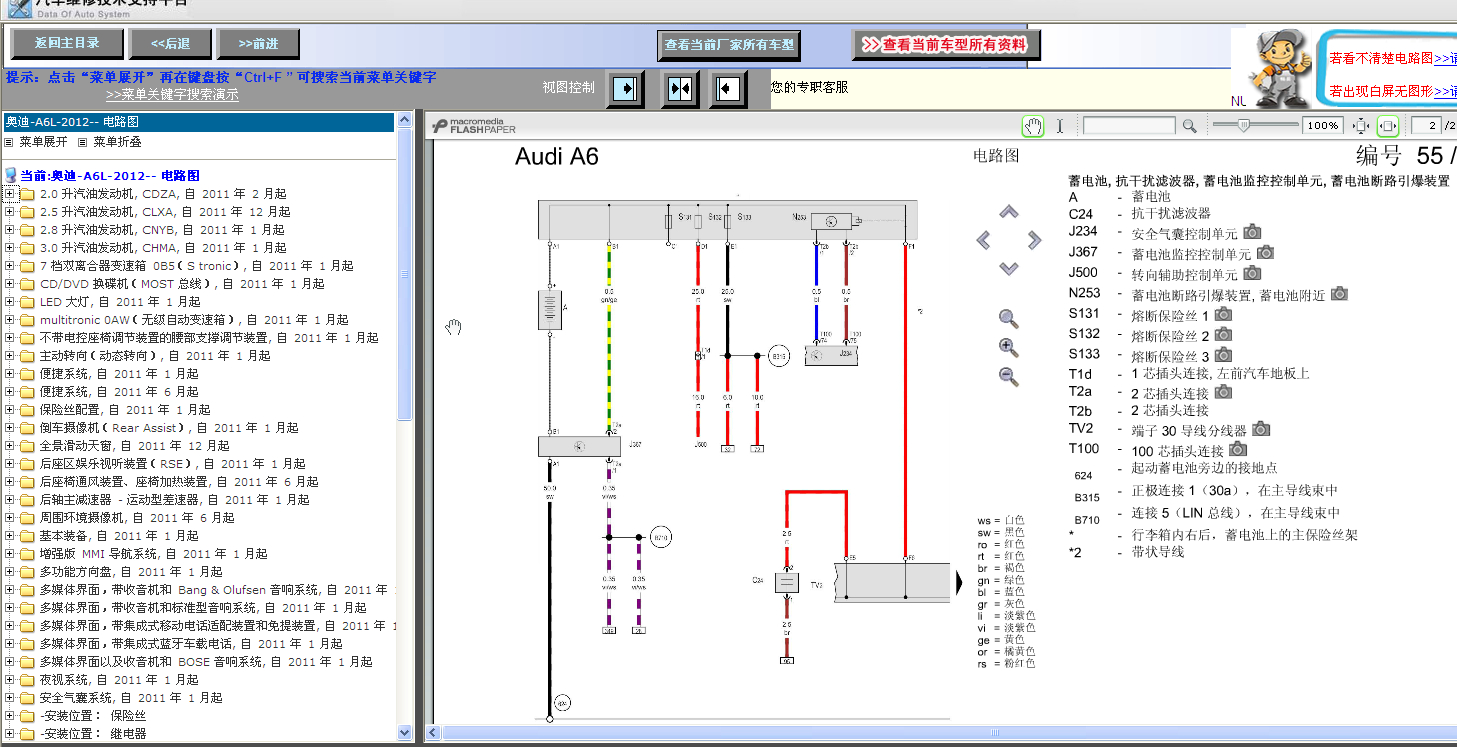Select the hand pan tool in FlashPaper toolbar

[x=1033, y=126]
